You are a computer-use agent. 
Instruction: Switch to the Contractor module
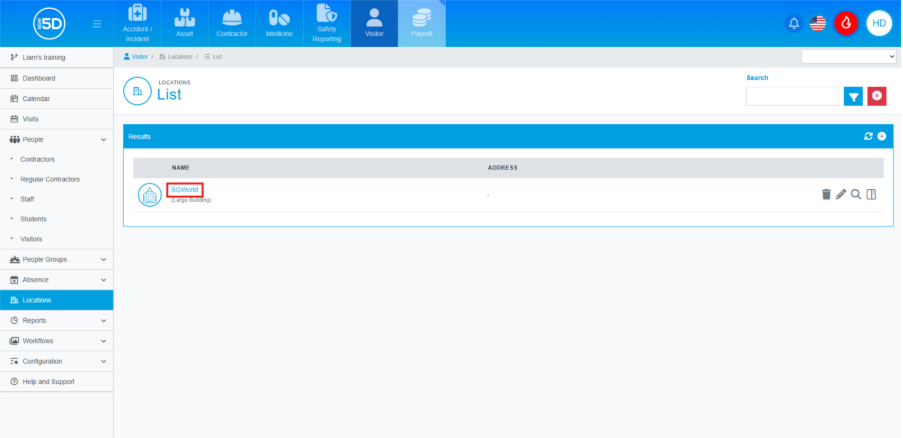tap(232, 24)
